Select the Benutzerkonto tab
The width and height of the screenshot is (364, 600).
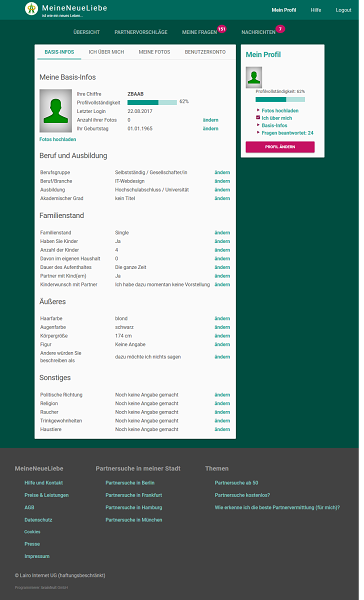(x=205, y=52)
